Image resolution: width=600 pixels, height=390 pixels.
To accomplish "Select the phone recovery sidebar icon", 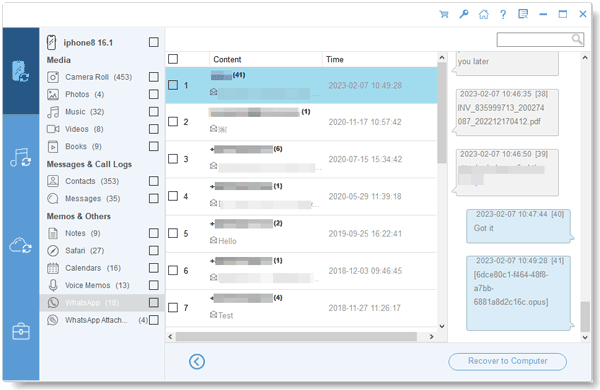I will [20, 71].
